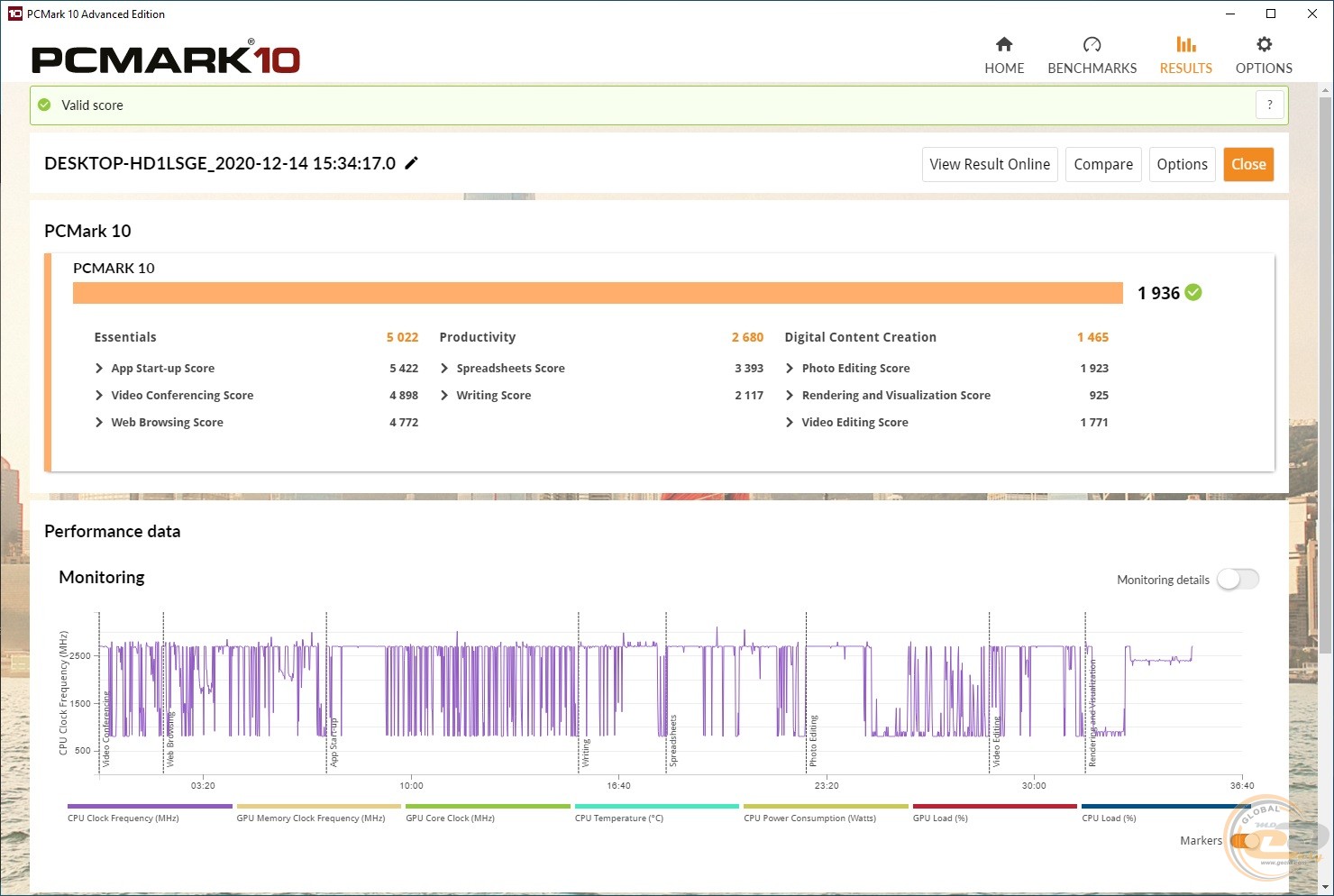1334x896 pixels.
Task: Enable the Monitoring details toggle
Action: point(1238,580)
